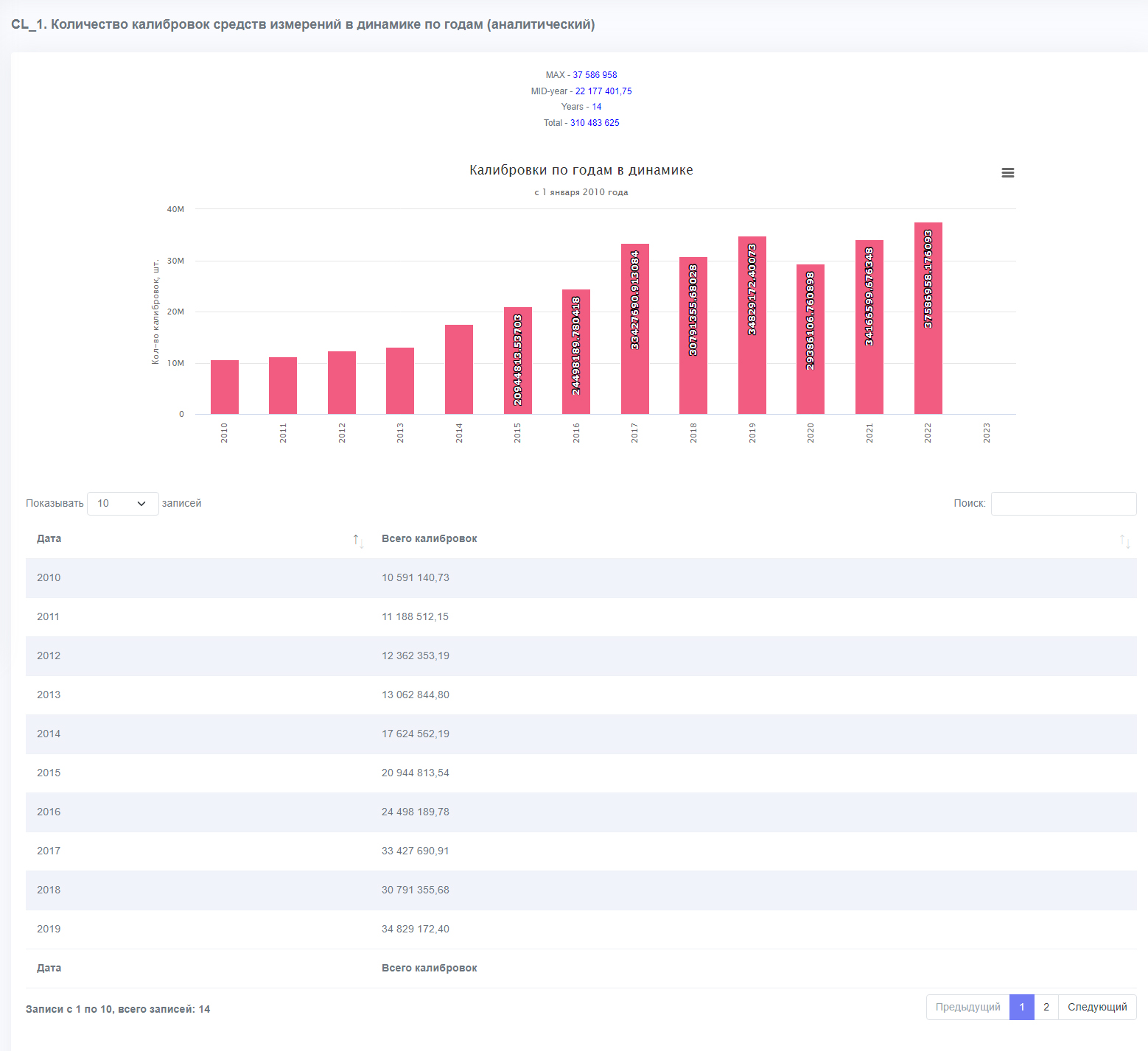Click the MAX value 37 586 958
The width and height of the screenshot is (1148, 1051).
595,75
